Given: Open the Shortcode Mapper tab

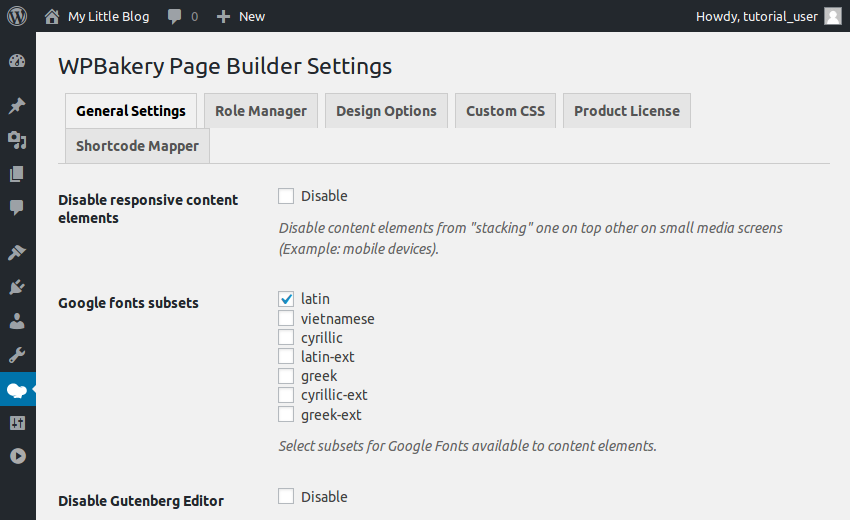Looking at the screenshot, I should click(137, 146).
